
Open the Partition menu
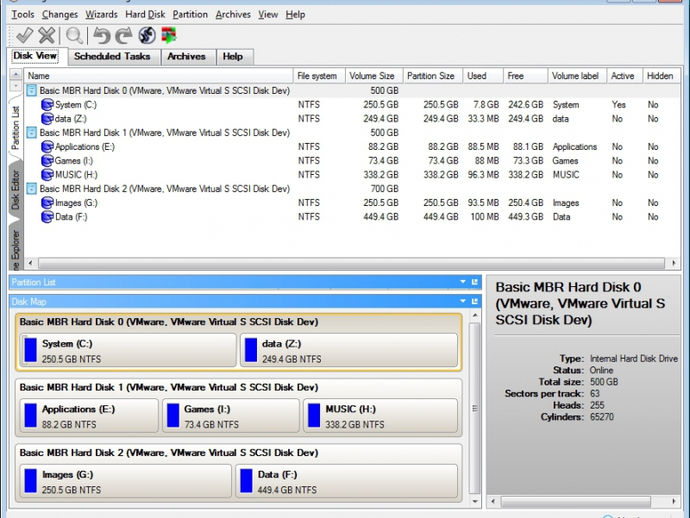pos(190,15)
